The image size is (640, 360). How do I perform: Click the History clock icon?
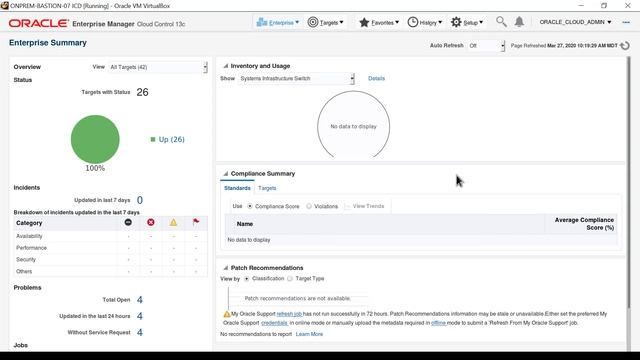point(413,22)
